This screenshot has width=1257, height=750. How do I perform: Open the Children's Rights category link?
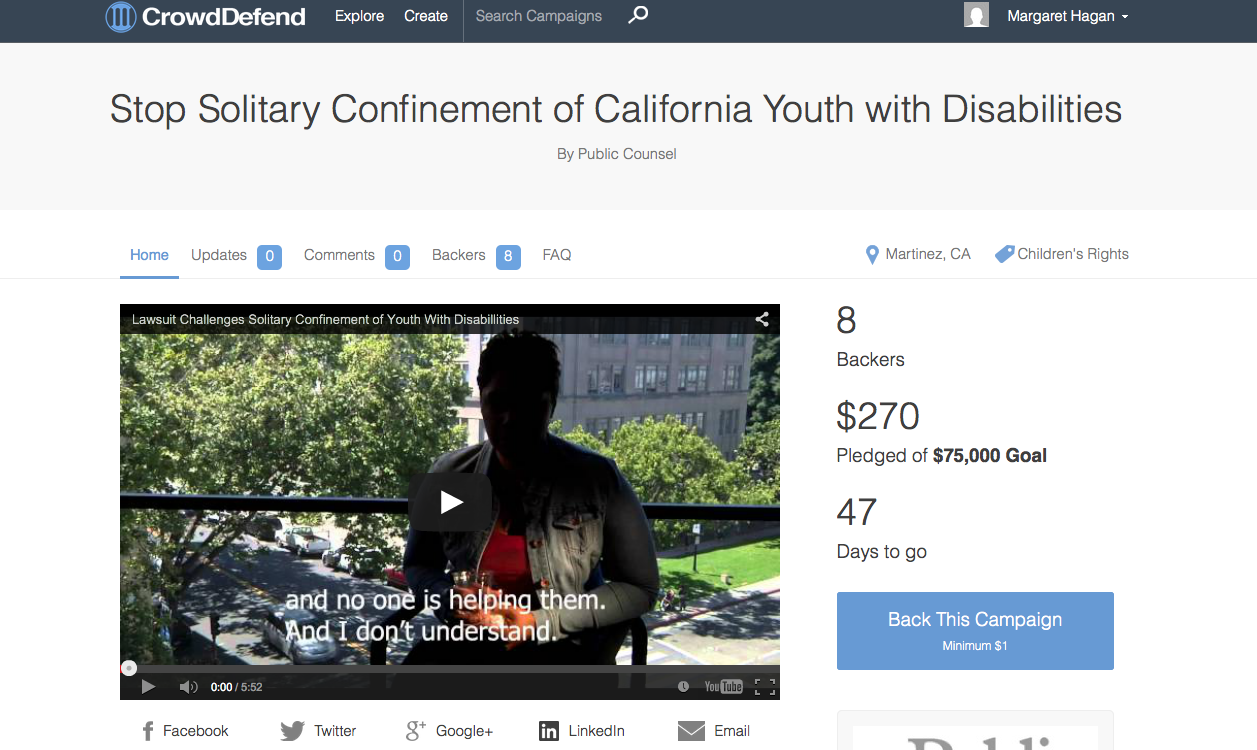tap(1062, 254)
